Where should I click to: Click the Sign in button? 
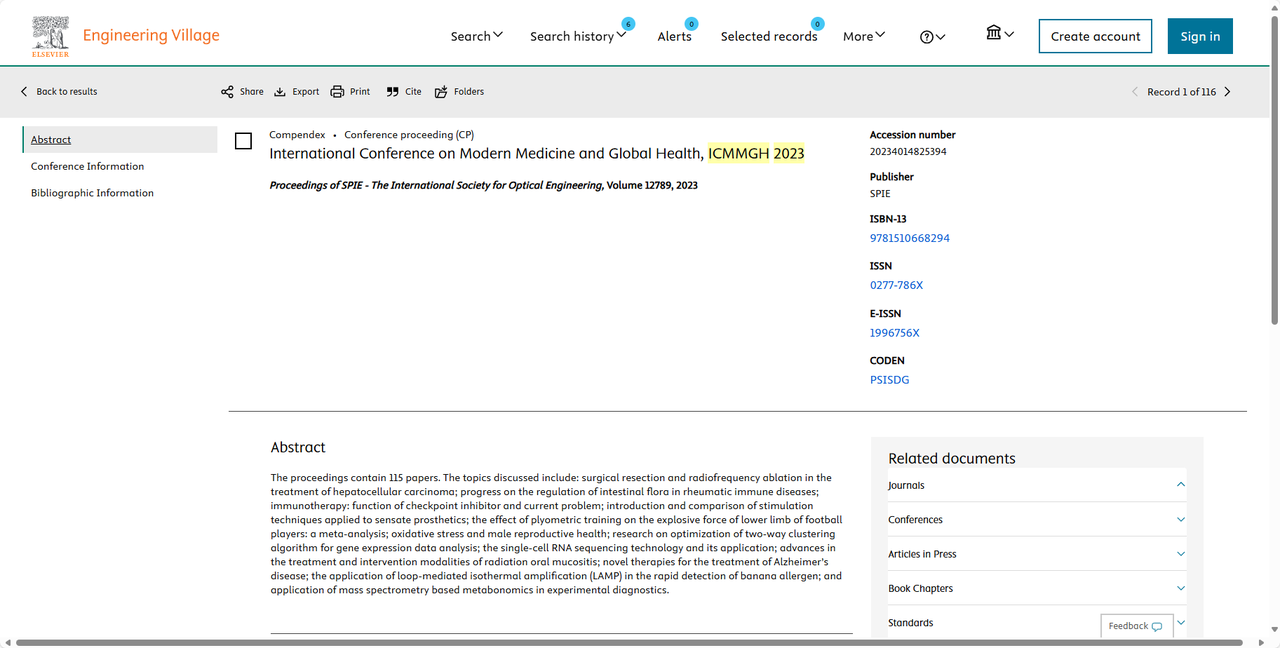[1199, 36]
